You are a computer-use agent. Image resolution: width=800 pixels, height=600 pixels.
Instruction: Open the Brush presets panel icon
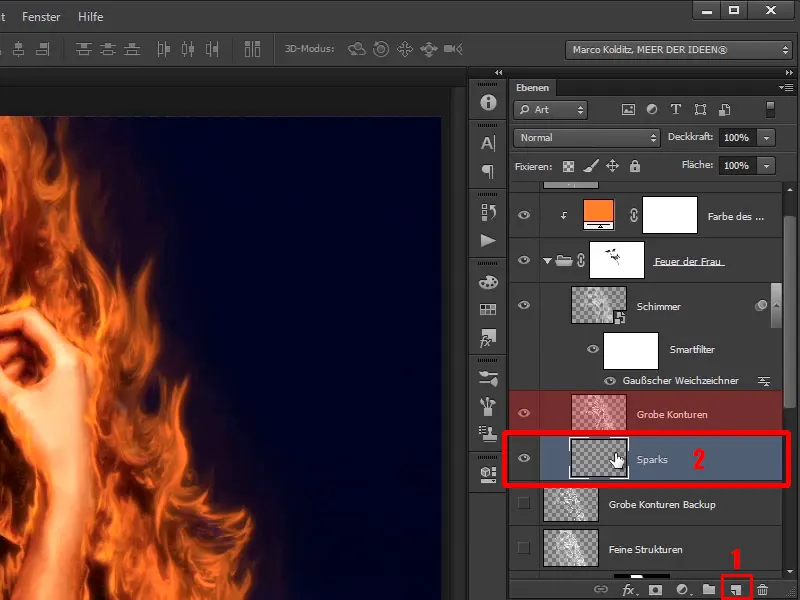click(x=488, y=378)
